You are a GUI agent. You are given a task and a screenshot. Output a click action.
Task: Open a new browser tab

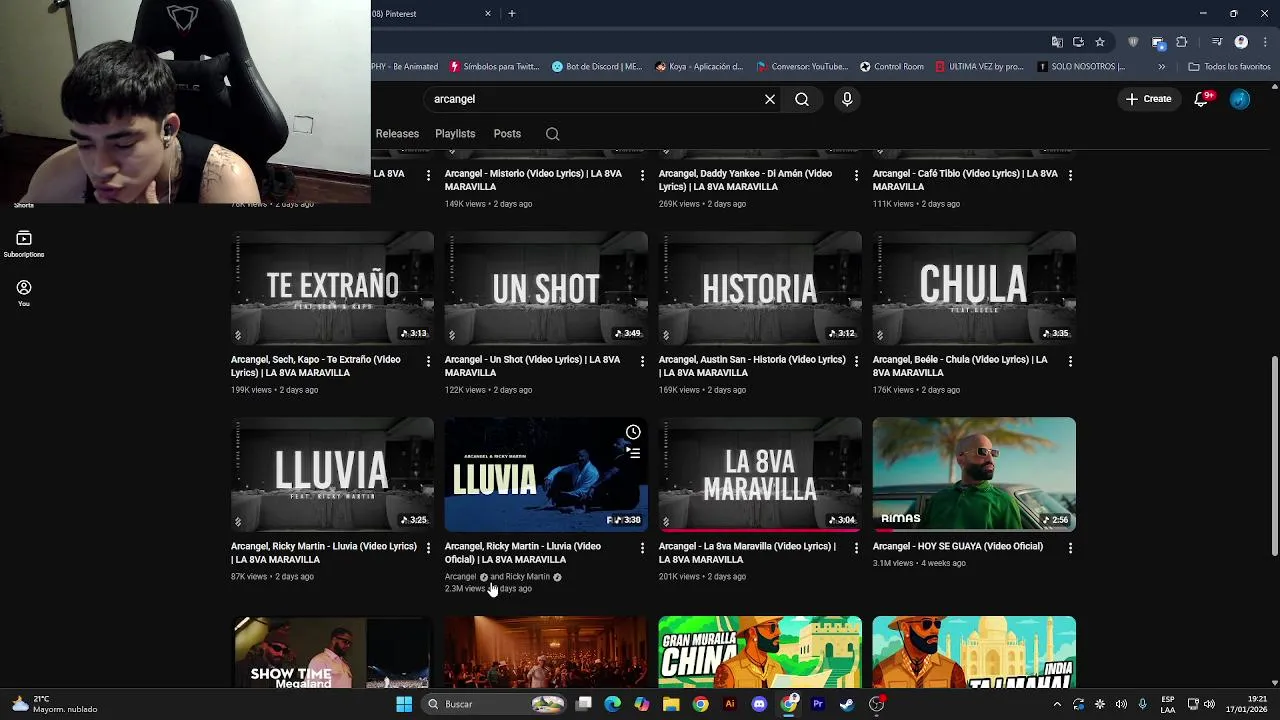(512, 14)
